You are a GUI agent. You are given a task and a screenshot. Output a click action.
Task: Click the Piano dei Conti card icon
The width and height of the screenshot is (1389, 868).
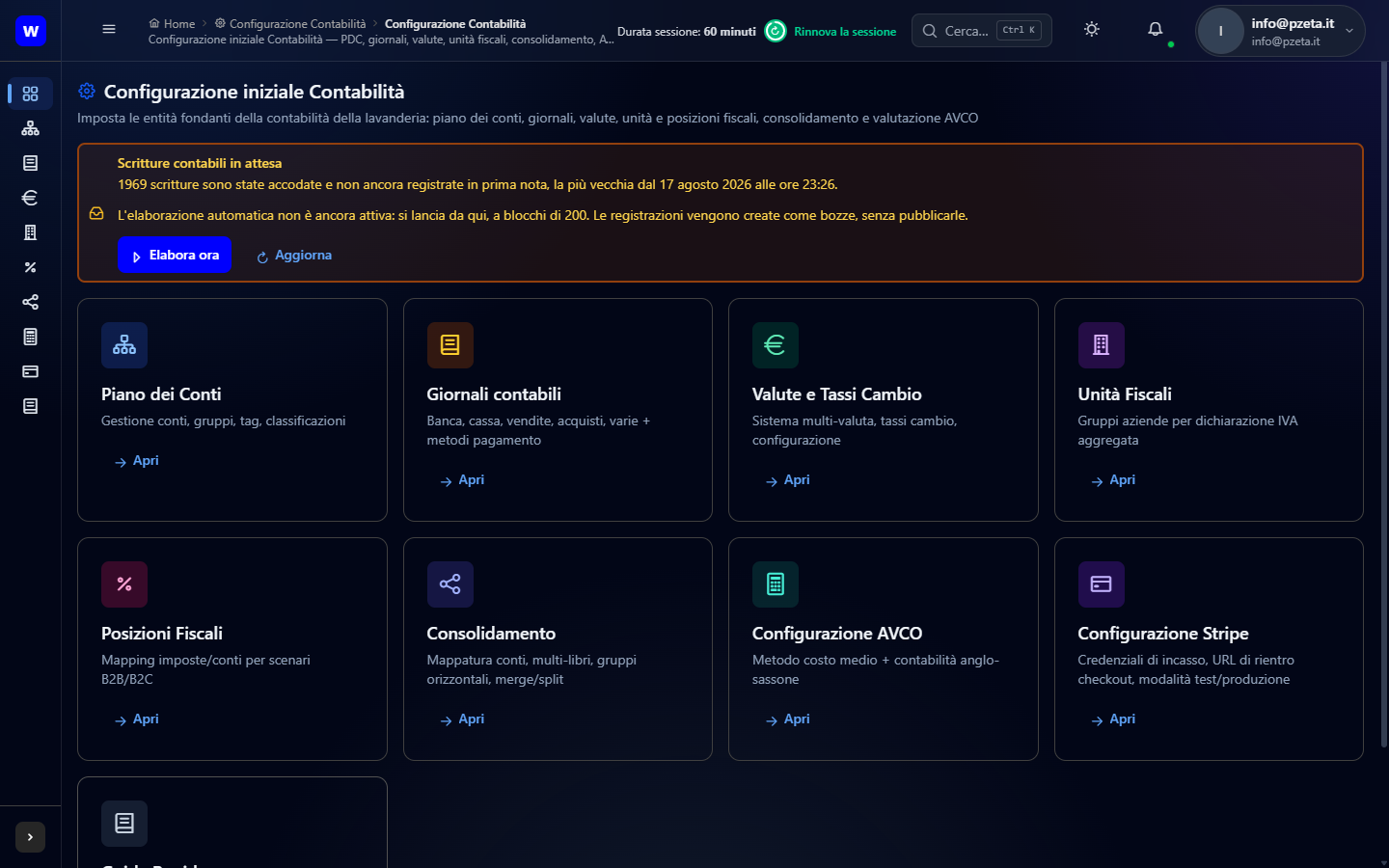point(124,345)
